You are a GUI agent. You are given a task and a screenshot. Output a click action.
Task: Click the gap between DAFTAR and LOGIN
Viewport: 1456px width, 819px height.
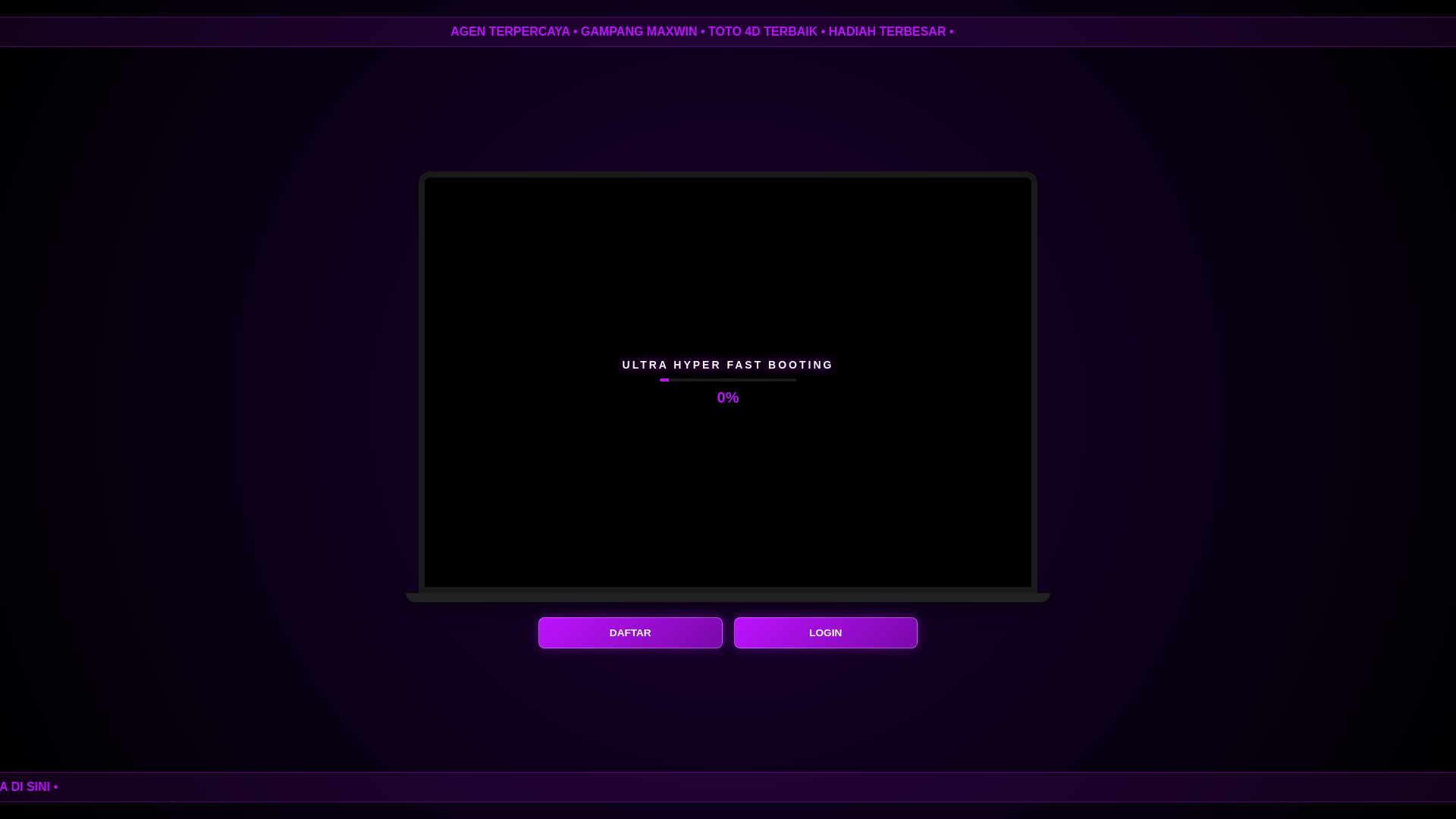point(728,632)
